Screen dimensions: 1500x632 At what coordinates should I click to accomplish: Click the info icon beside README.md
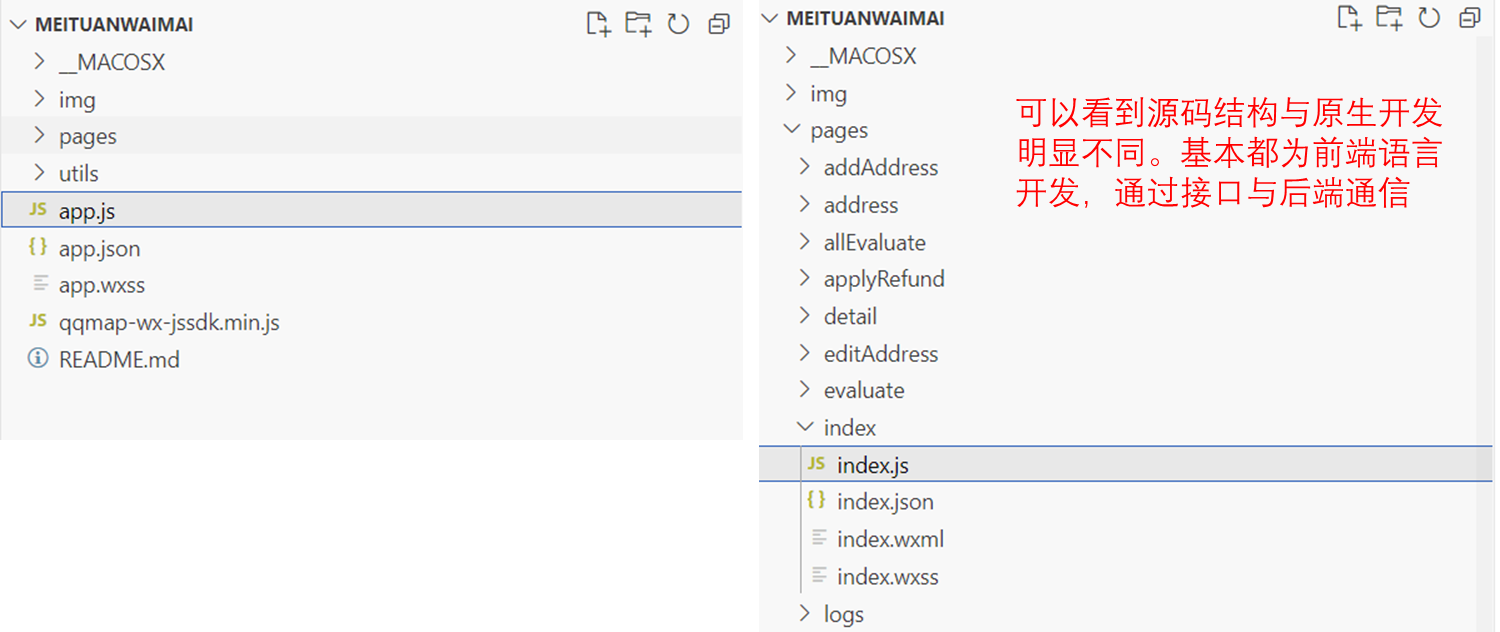tap(38, 358)
